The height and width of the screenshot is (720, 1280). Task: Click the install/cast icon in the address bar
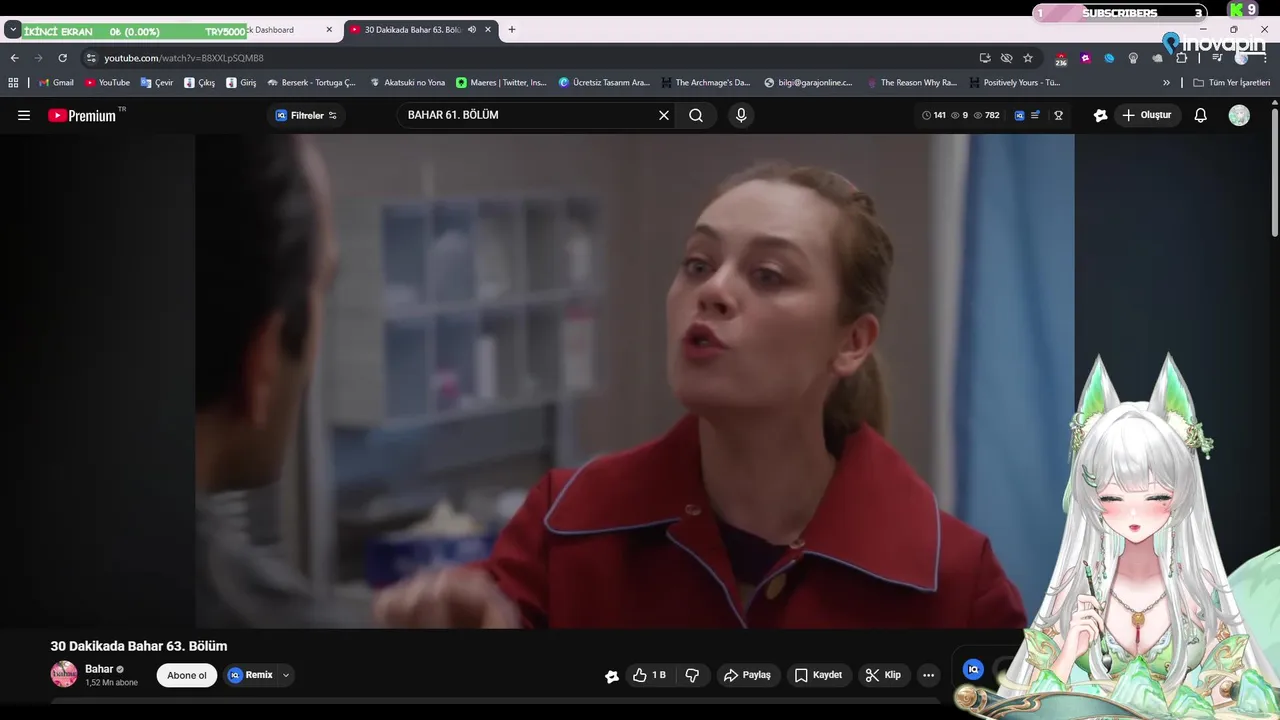point(985,58)
